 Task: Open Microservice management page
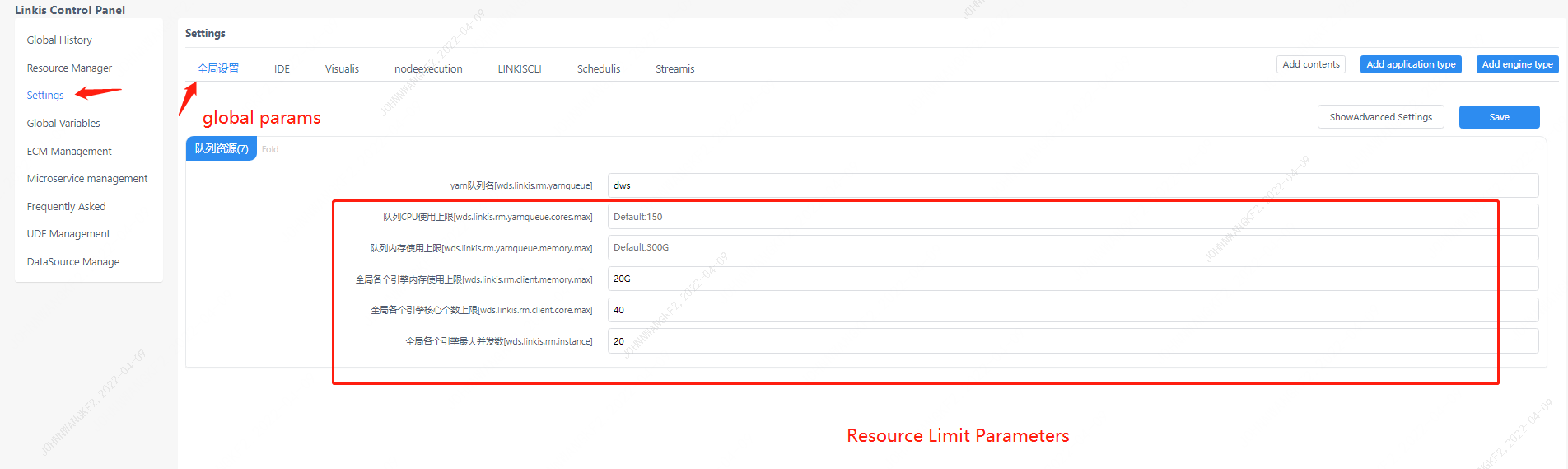point(87,178)
